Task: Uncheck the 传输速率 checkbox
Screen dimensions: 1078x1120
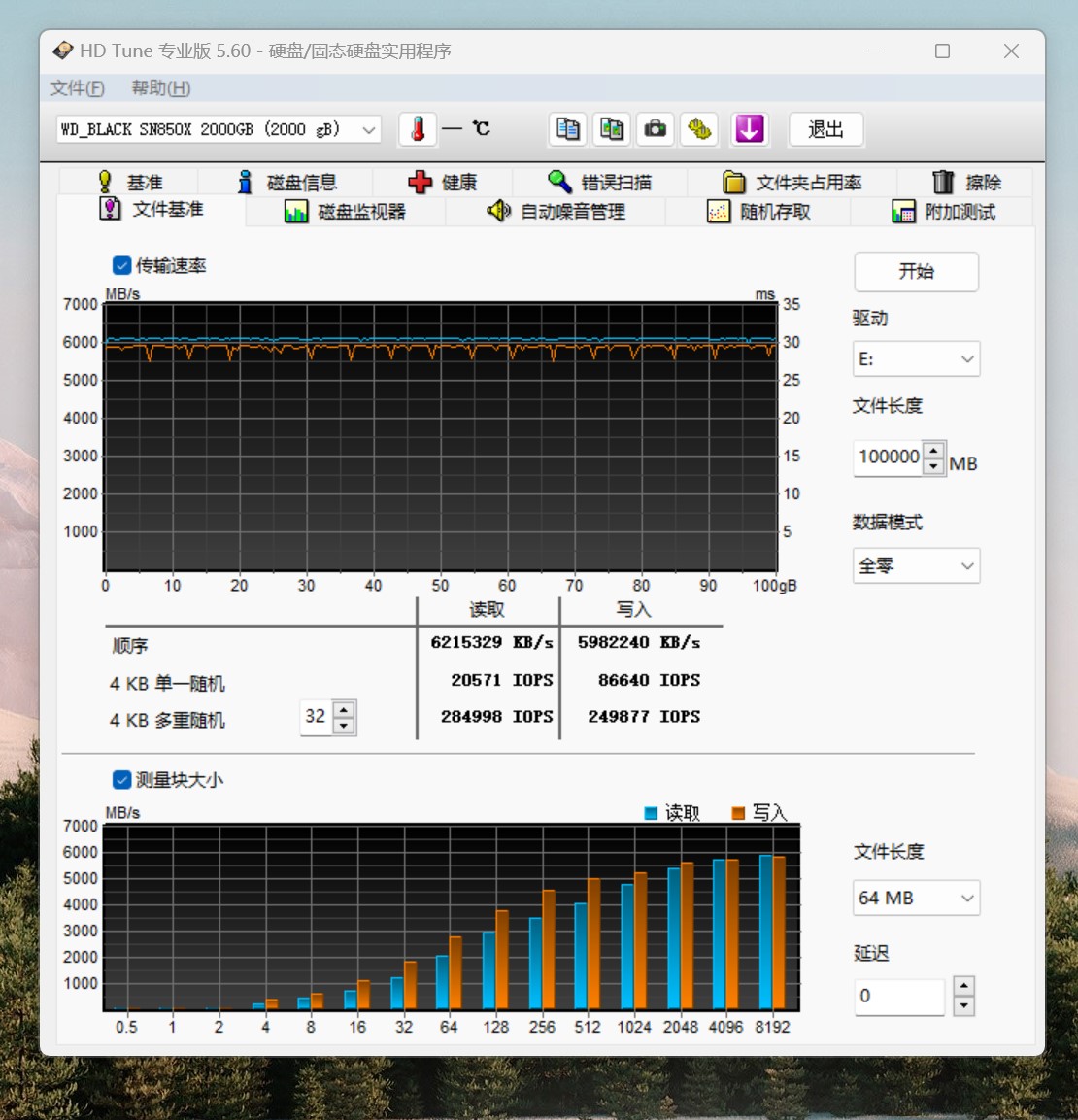Action: [x=122, y=266]
